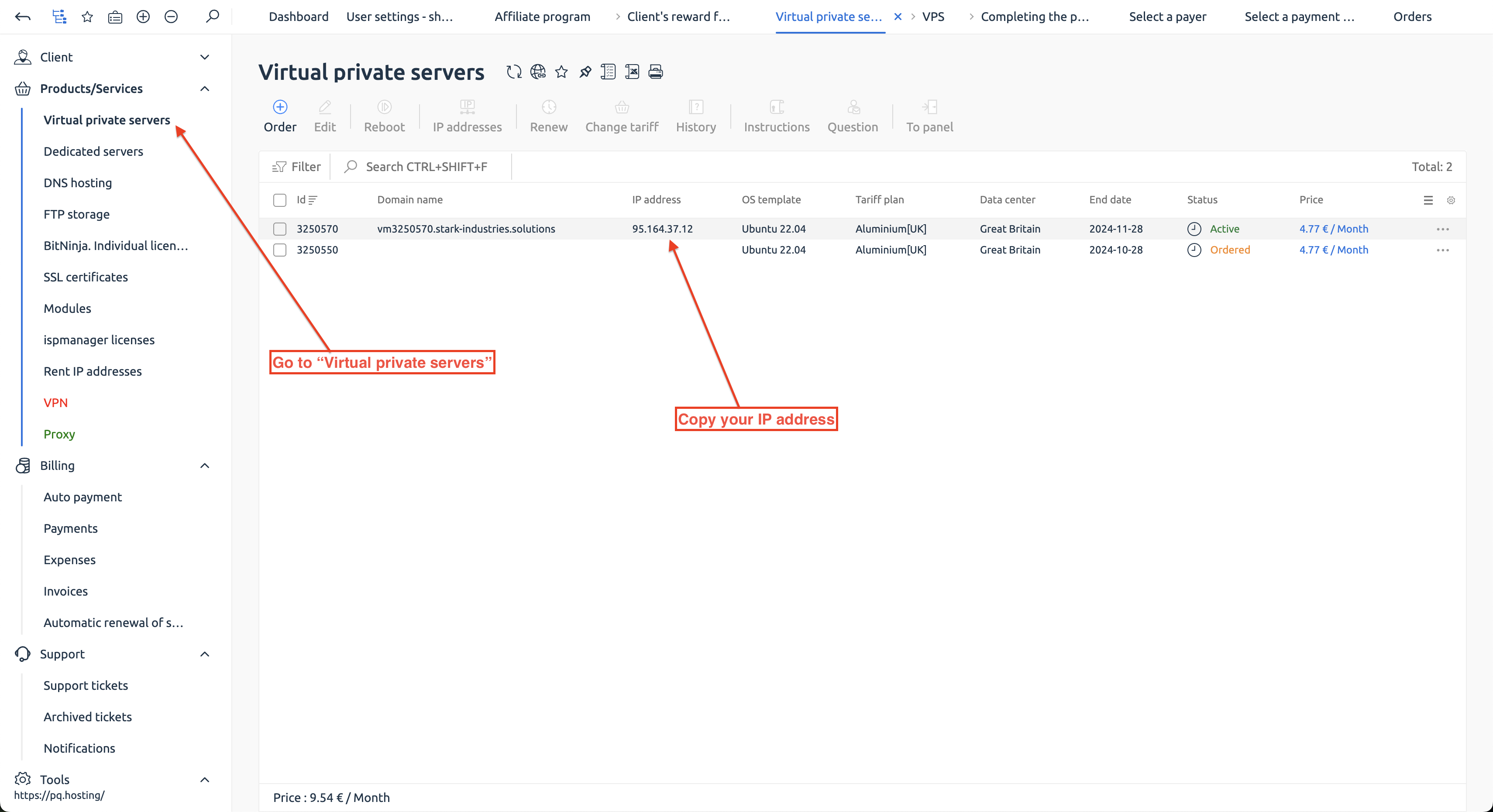
Task: Switch to the Select a payer tab
Action: (x=1167, y=17)
